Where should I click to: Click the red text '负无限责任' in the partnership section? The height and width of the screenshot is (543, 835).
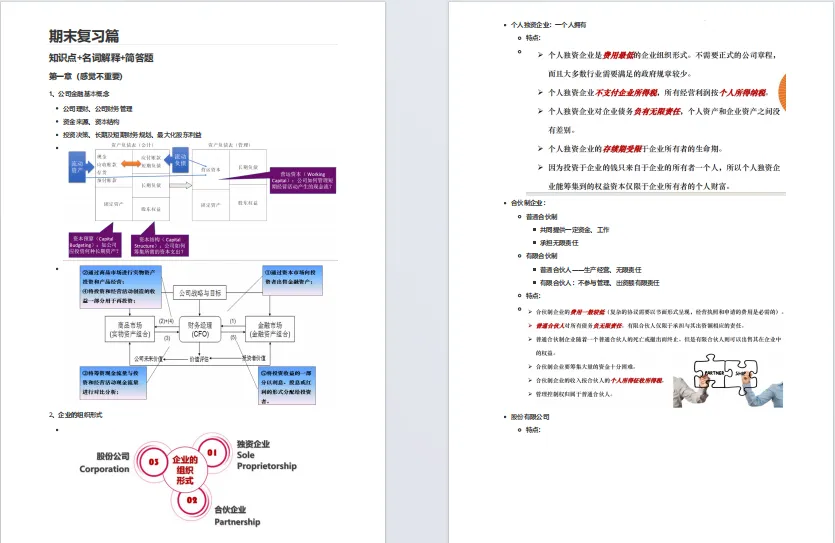pyautogui.click(x=608, y=326)
